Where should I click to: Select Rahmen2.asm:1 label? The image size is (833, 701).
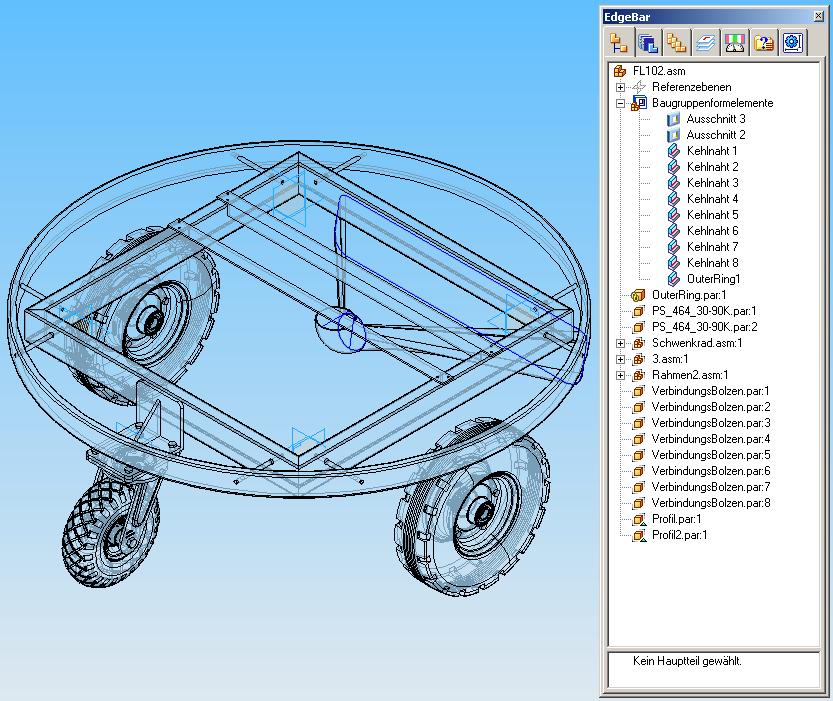coord(690,375)
